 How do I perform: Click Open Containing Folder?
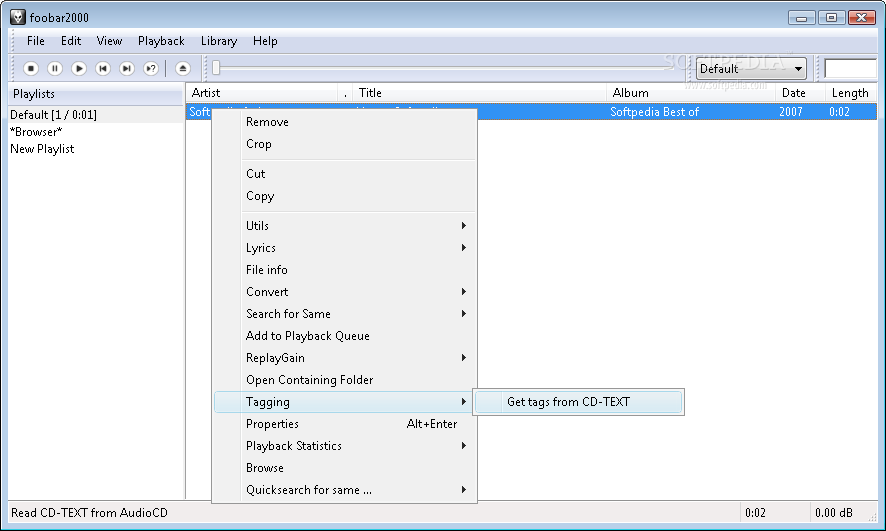[x=344, y=380]
